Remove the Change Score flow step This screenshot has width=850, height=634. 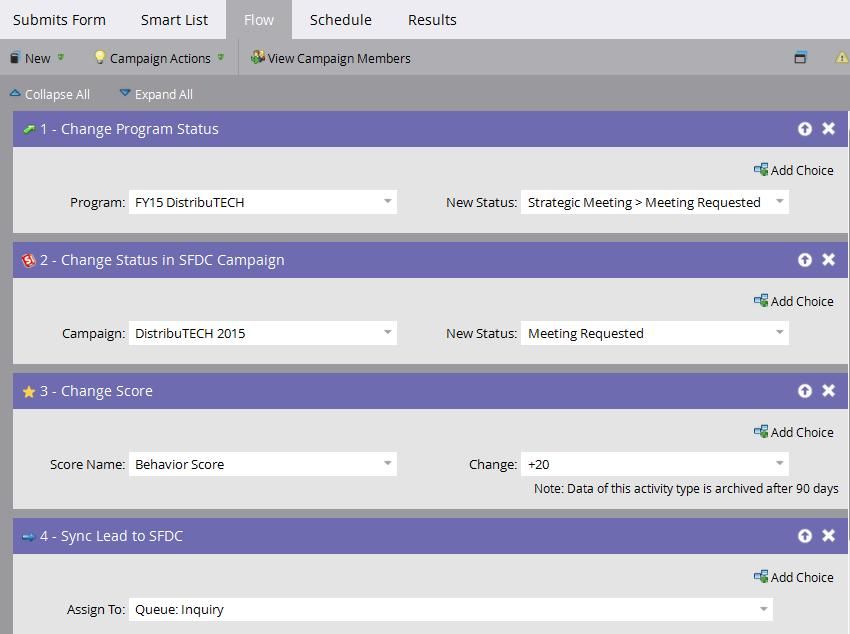(828, 391)
